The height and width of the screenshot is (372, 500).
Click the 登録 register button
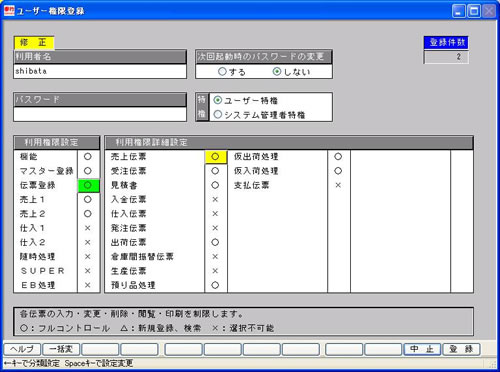(461, 349)
